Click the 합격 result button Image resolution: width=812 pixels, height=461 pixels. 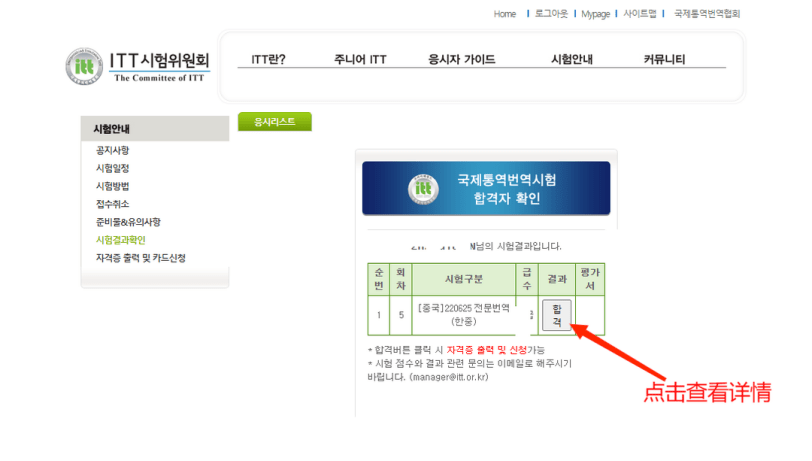[557, 315]
